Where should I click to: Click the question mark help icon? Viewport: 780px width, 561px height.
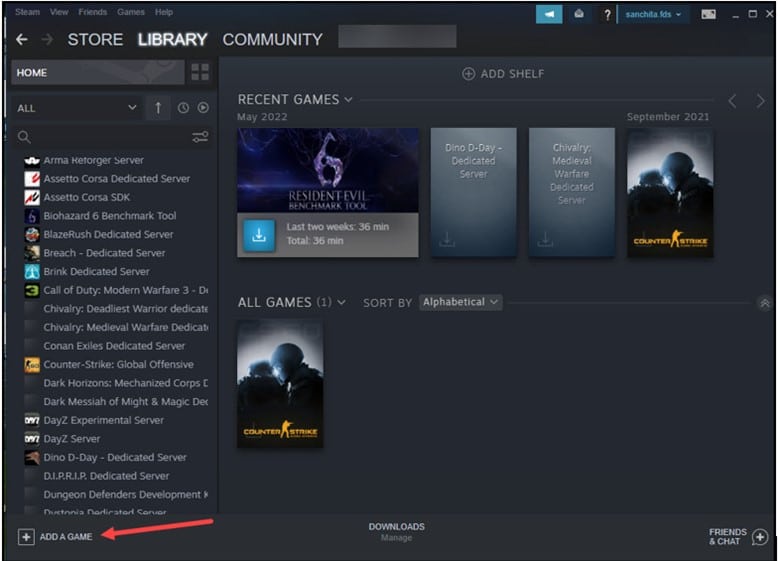(x=607, y=15)
